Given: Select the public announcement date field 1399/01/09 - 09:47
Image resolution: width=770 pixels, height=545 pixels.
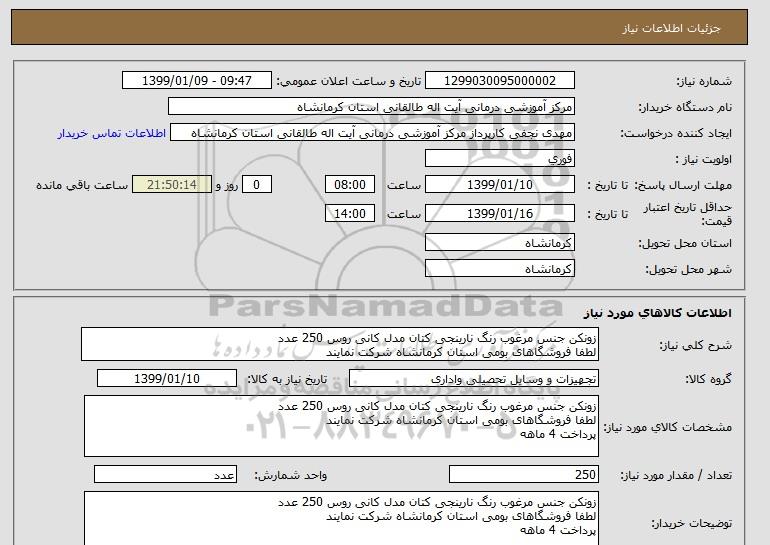Looking at the screenshot, I should click(196, 81).
